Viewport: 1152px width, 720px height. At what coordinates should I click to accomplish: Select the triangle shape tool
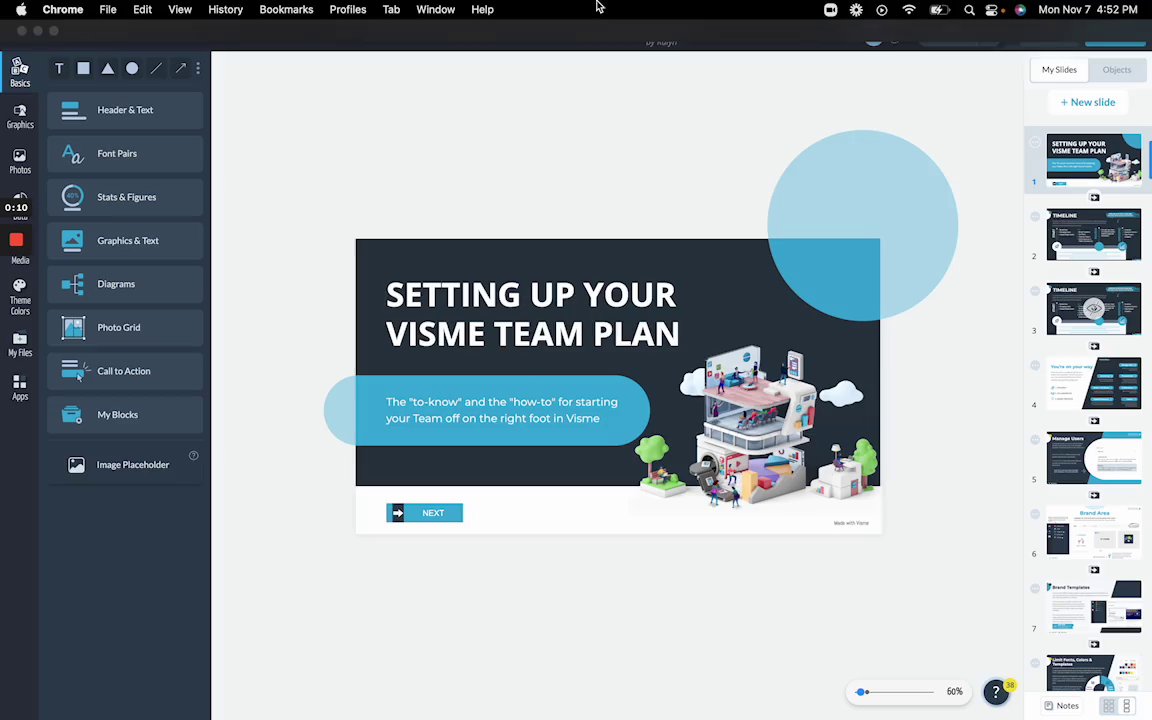click(108, 68)
